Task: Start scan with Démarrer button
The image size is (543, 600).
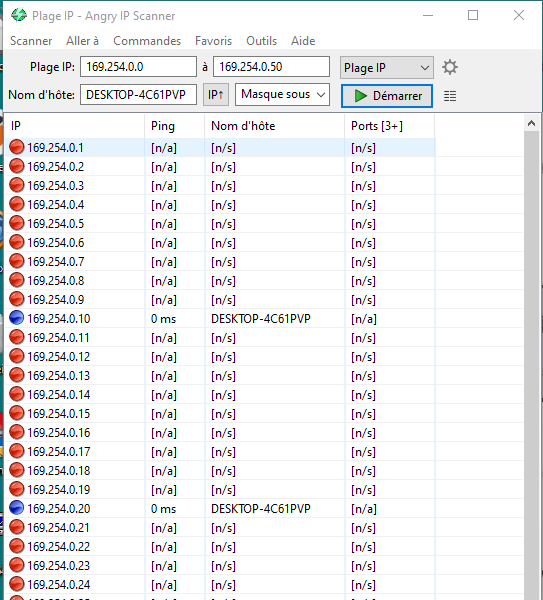Action: click(x=386, y=96)
